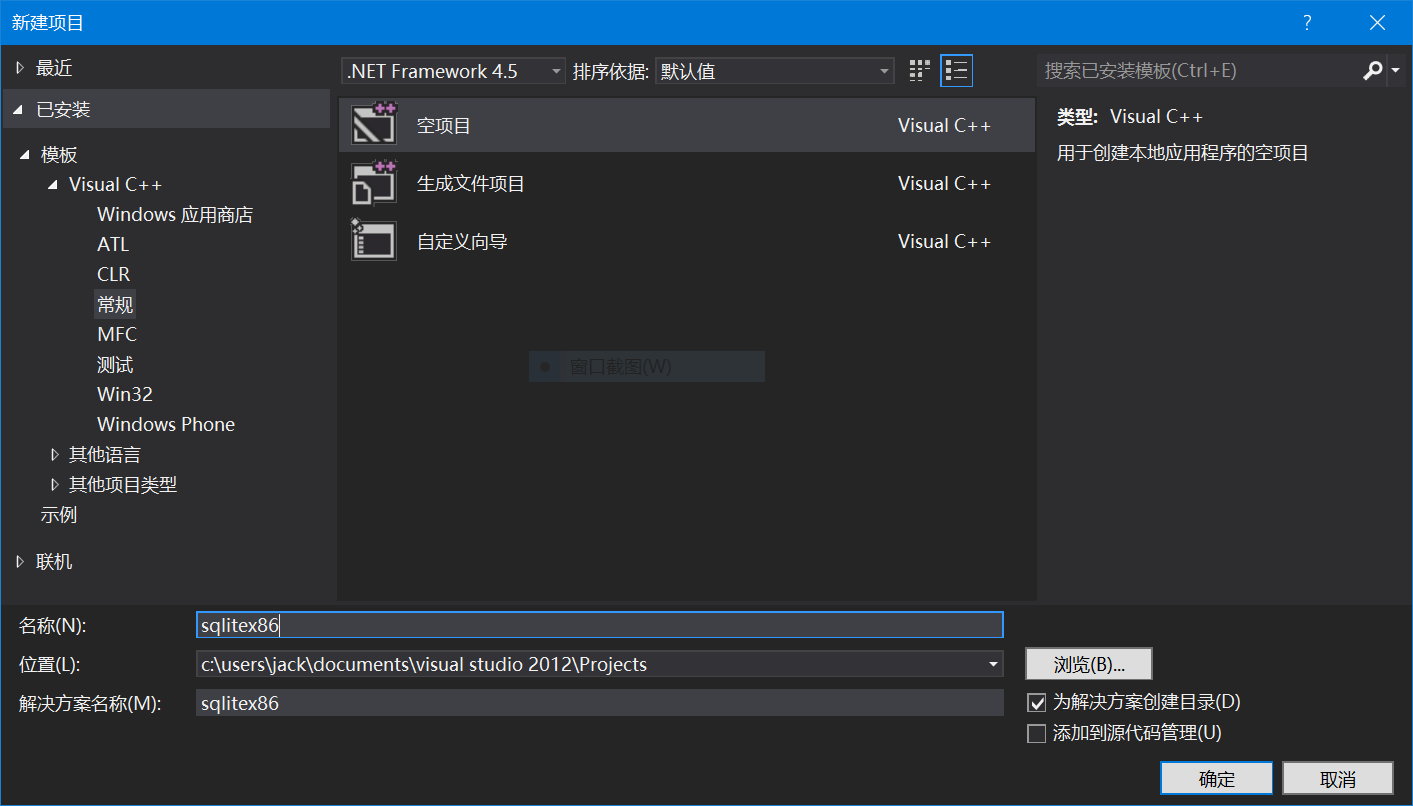Select the 空项目 template icon
Viewport: 1413px width, 806px height.
tap(374, 124)
